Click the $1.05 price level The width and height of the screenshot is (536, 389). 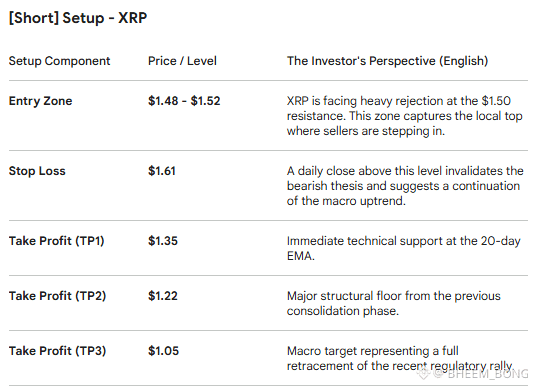coord(163,351)
